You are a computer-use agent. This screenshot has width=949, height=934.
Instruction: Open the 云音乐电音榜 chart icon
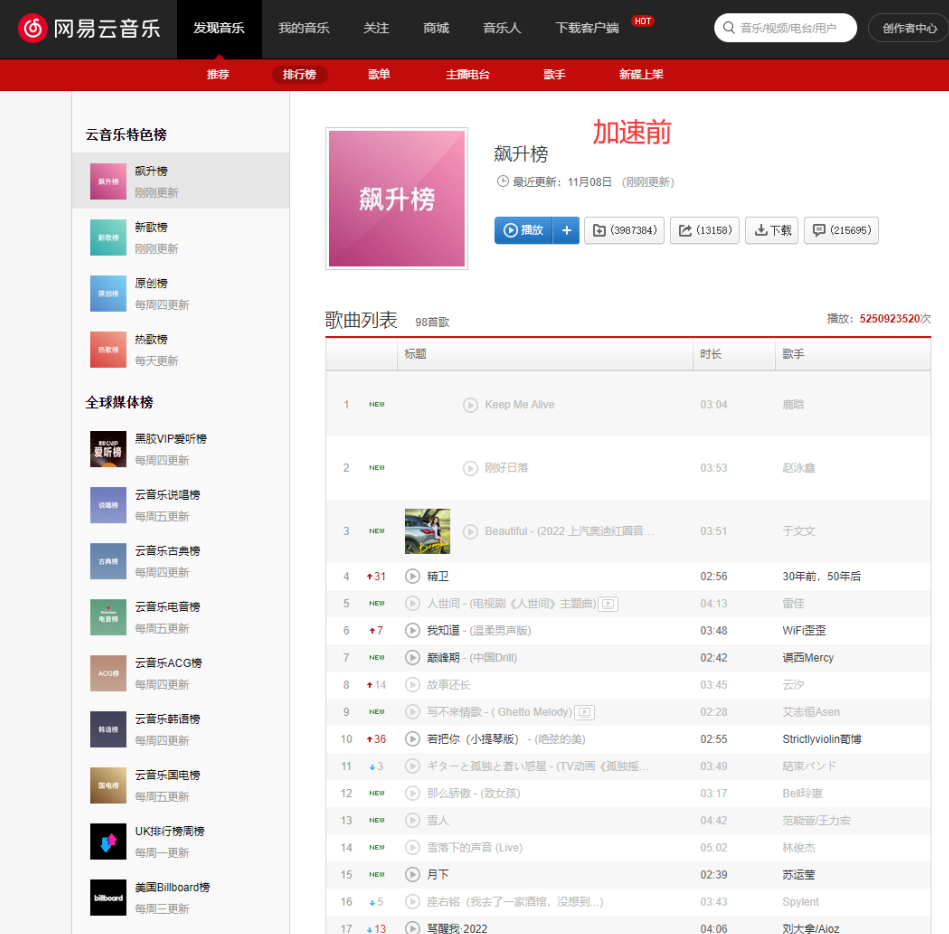[x=108, y=617]
